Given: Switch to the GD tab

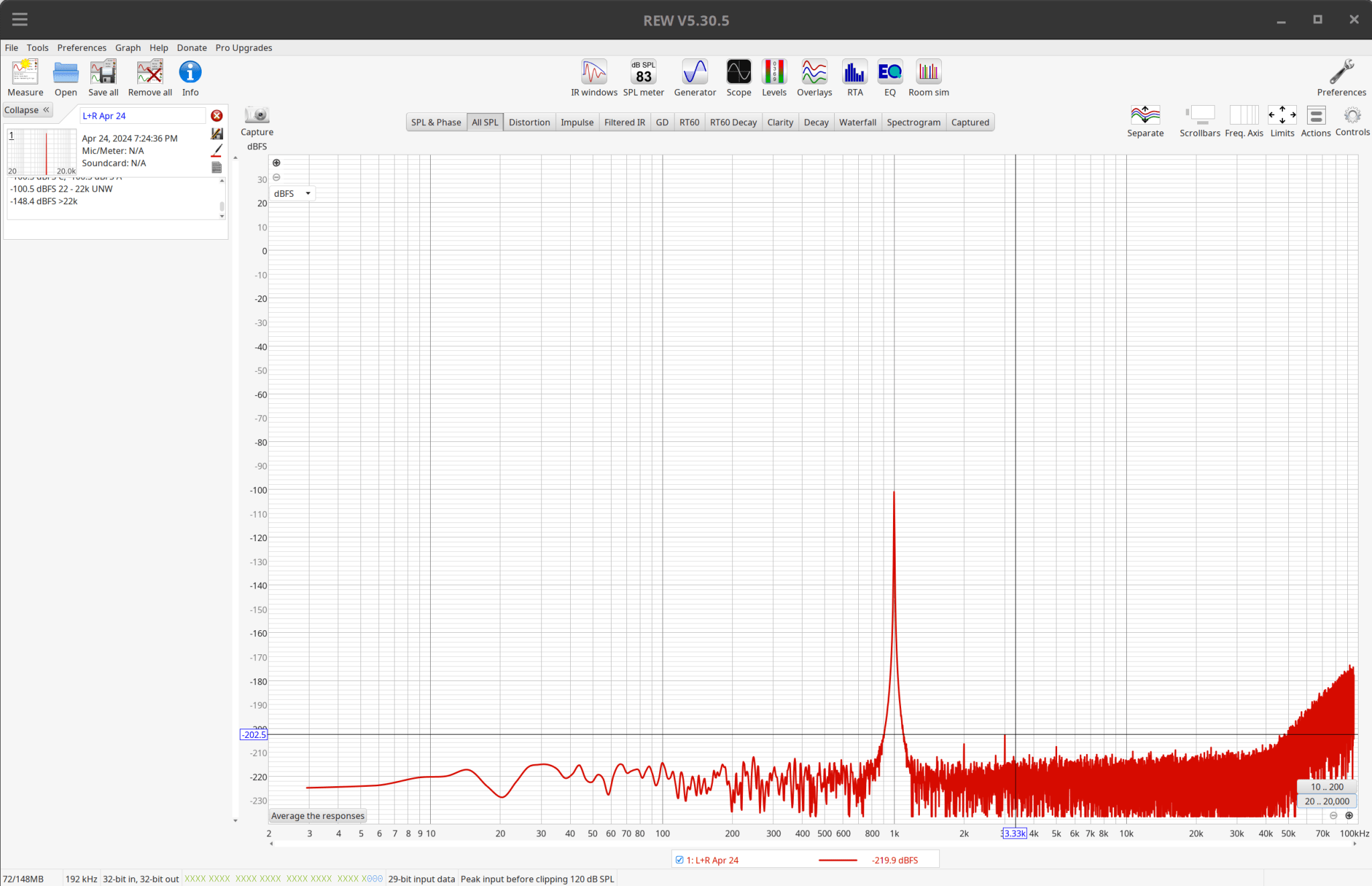Looking at the screenshot, I should click(662, 122).
